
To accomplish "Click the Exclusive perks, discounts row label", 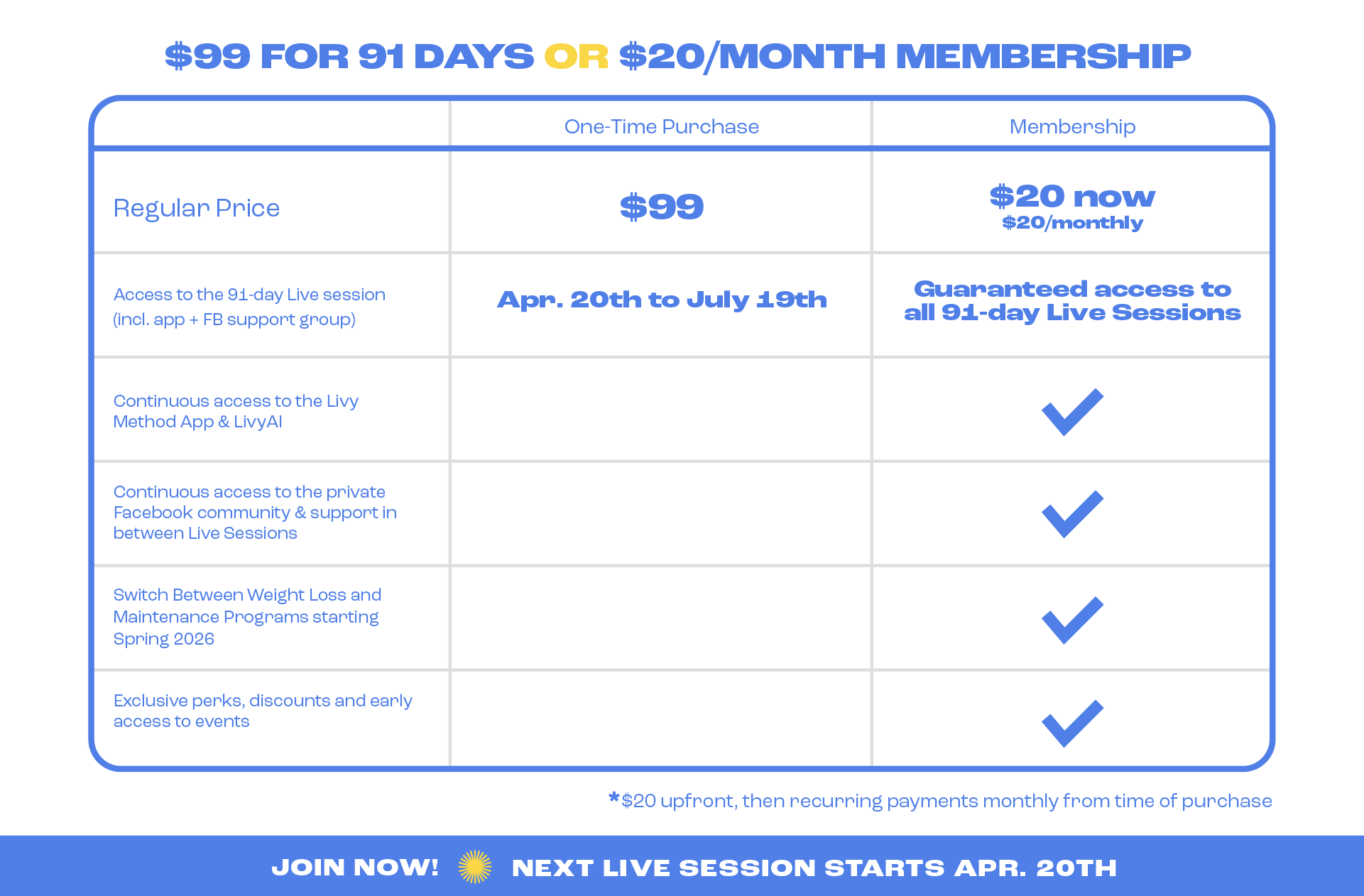I will 263,711.
